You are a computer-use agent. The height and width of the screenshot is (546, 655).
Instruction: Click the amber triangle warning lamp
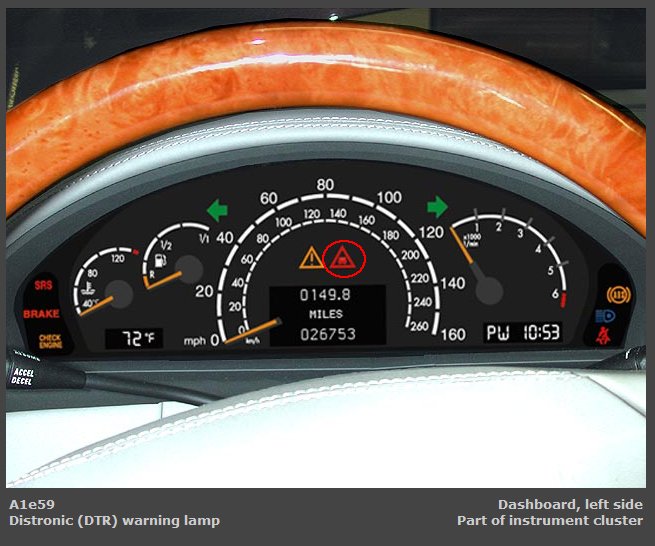pos(311,258)
